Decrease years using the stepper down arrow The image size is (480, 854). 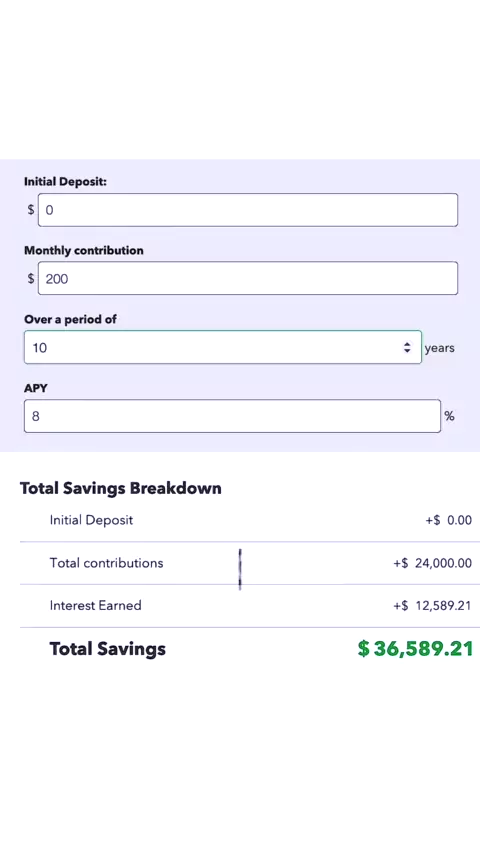[x=407, y=351]
